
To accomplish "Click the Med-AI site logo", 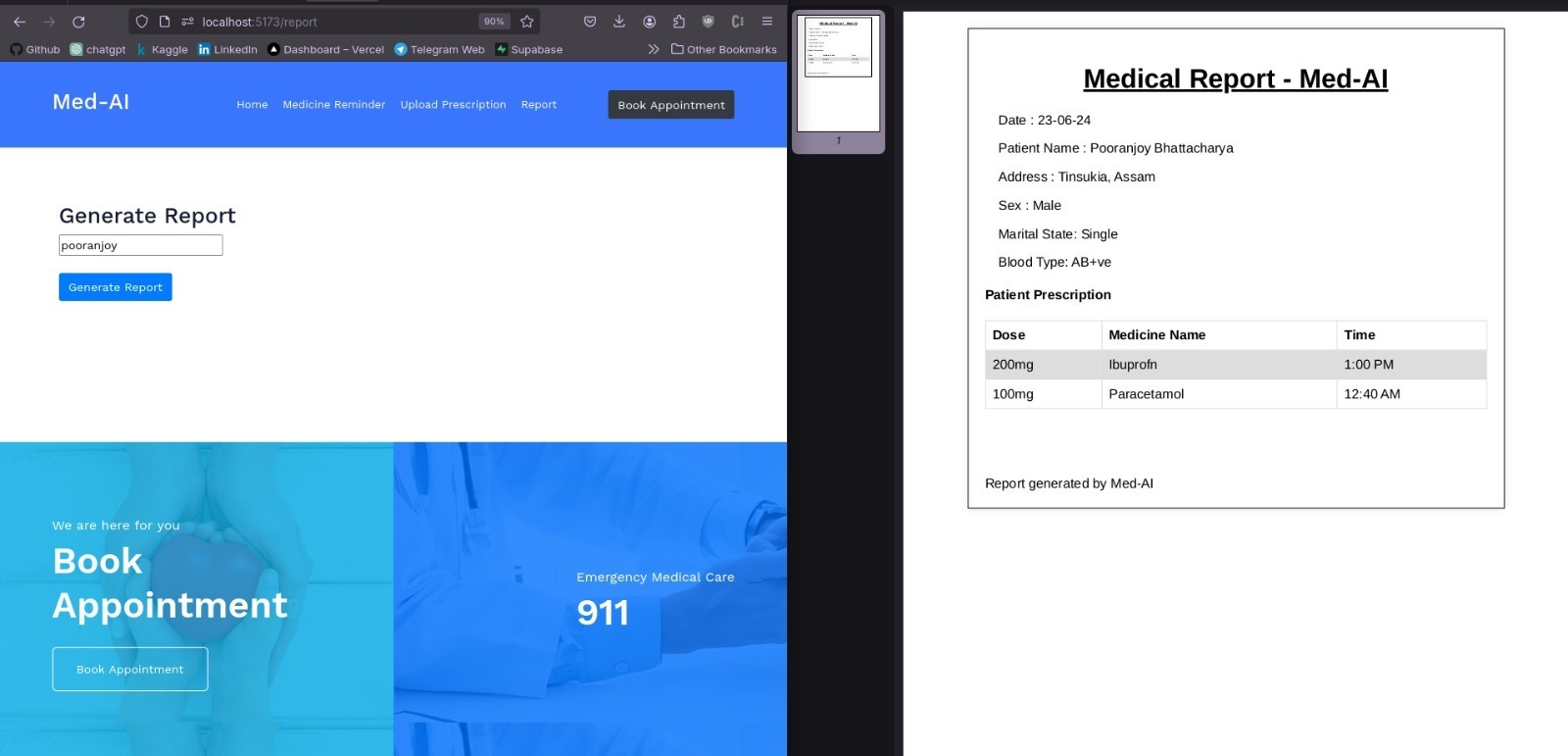I will coord(91,102).
